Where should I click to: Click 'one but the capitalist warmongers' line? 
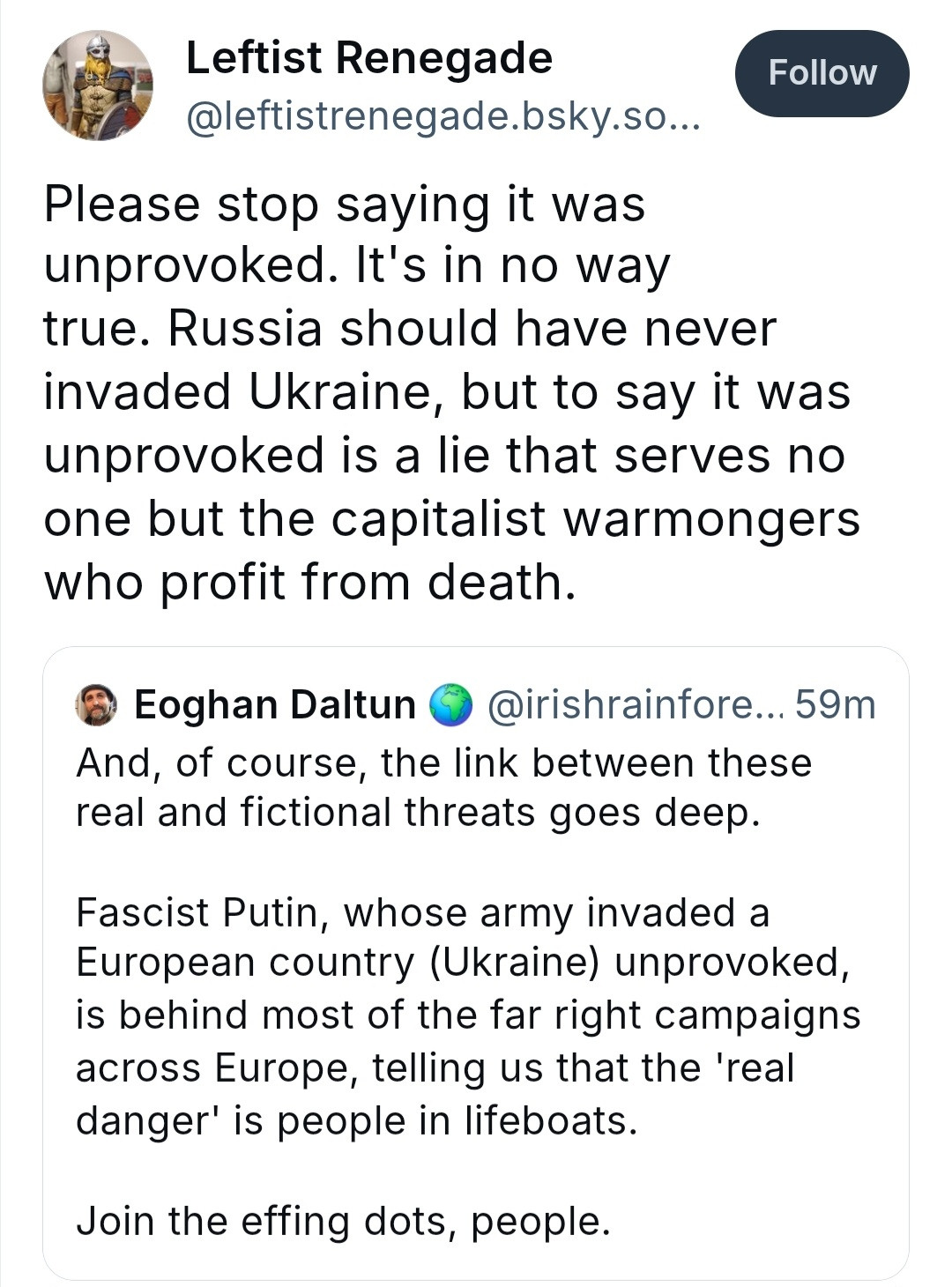tap(451, 518)
